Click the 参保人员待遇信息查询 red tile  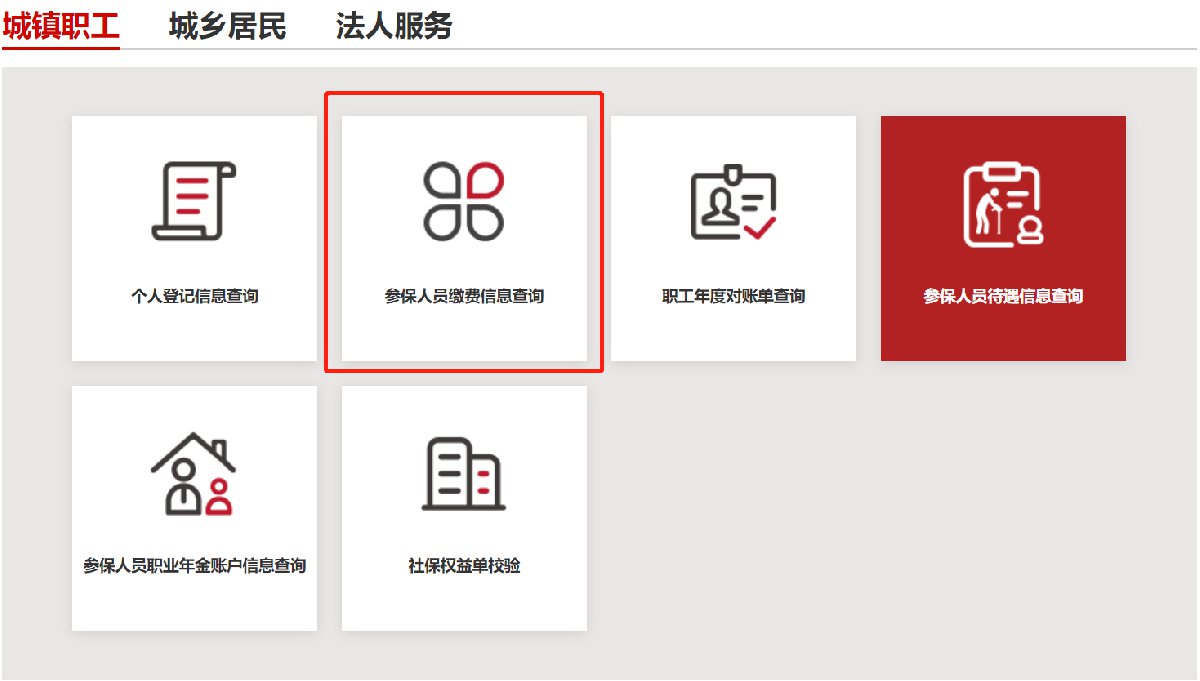tap(1003, 237)
